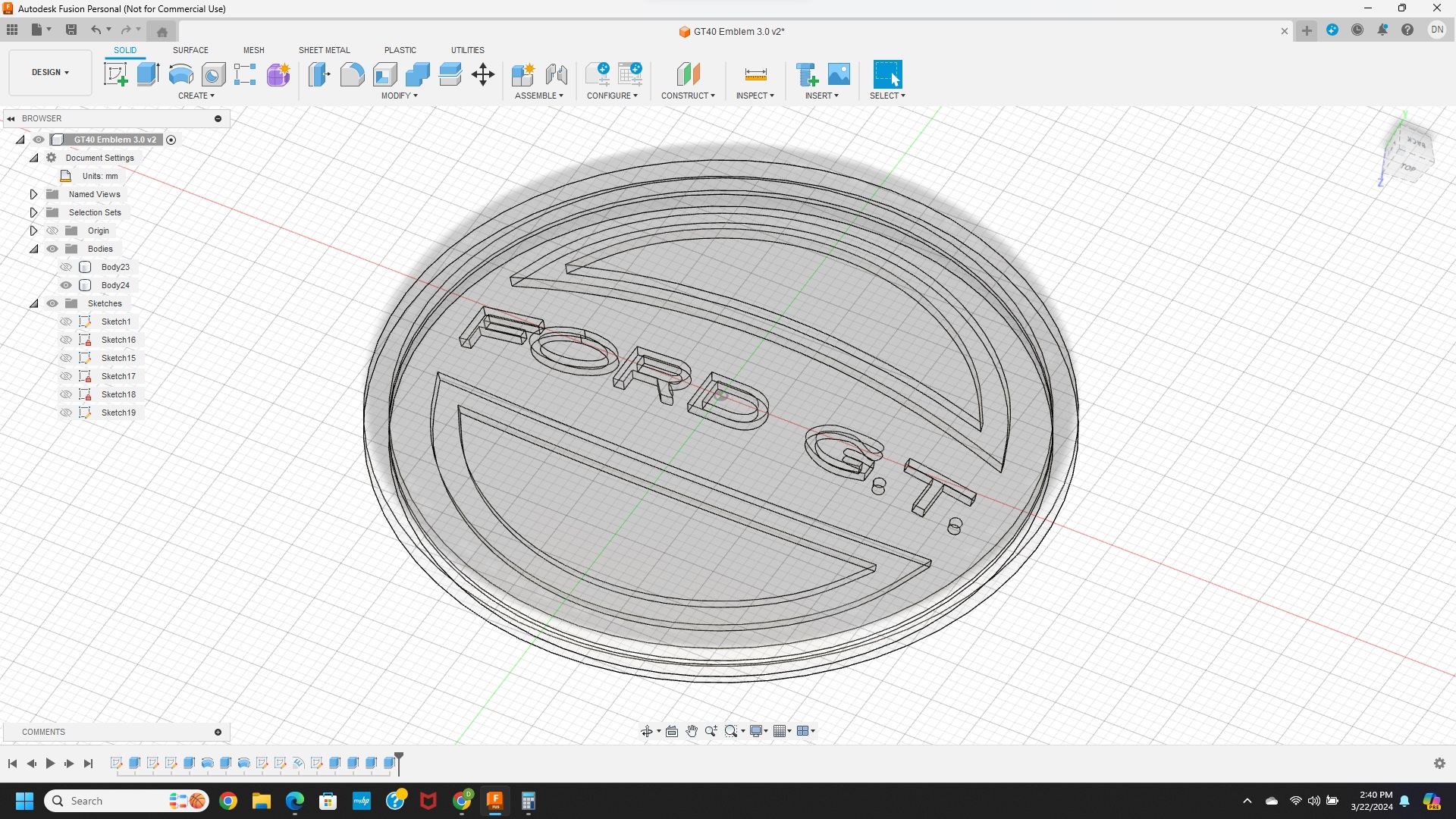Switch to the PLASTIC tab
The height and width of the screenshot is (819, 1456).
(x=400, y=50)
